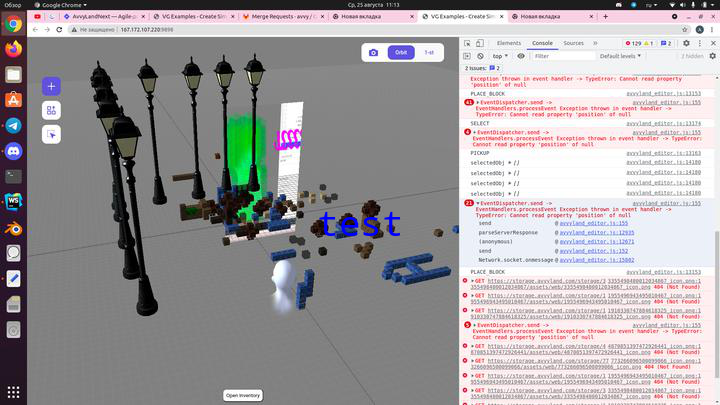Click the PLACE_BLOCK log above GET errors

click(x=487, y=272)
